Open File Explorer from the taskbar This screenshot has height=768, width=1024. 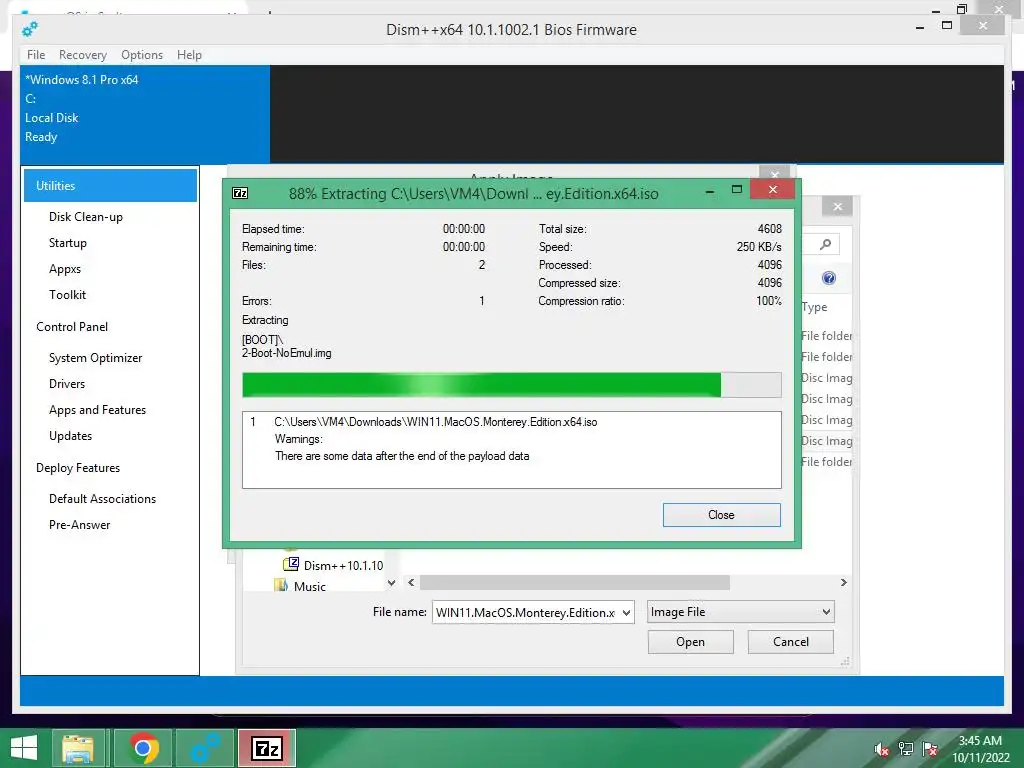click(78, 748)
